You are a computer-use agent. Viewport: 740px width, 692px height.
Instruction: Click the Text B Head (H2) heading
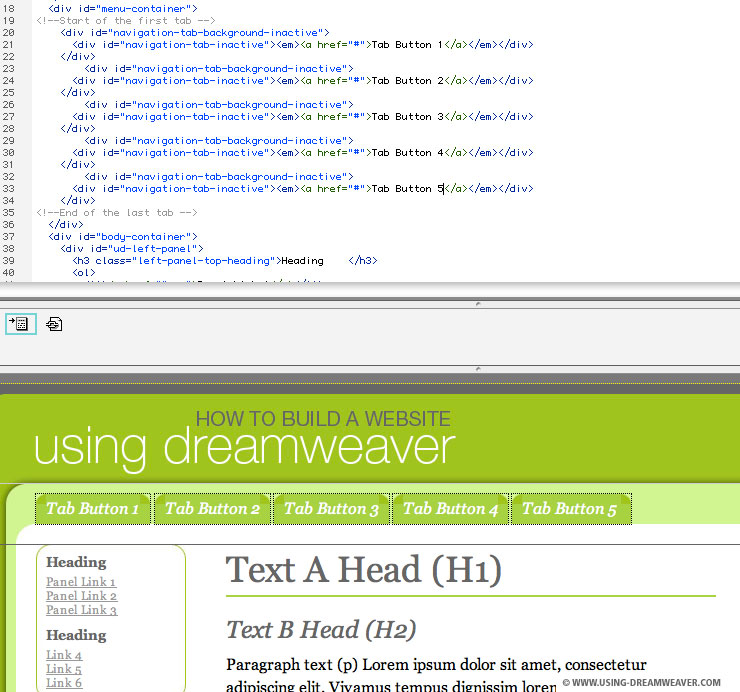point(321,630)
